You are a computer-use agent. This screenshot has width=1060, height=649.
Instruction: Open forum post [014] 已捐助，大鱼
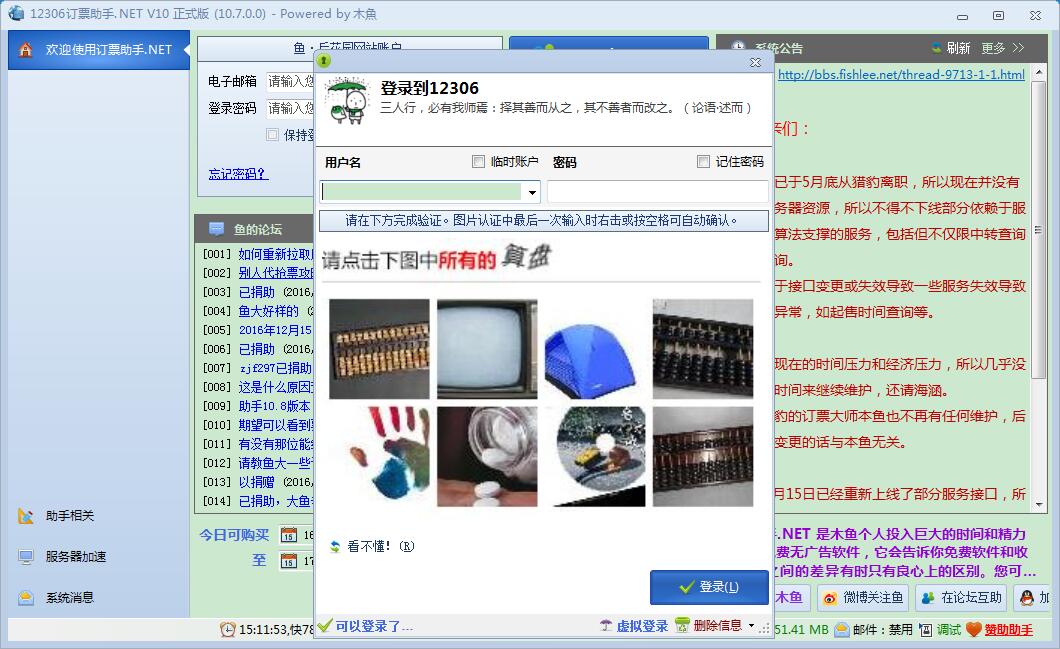[276, 501]
